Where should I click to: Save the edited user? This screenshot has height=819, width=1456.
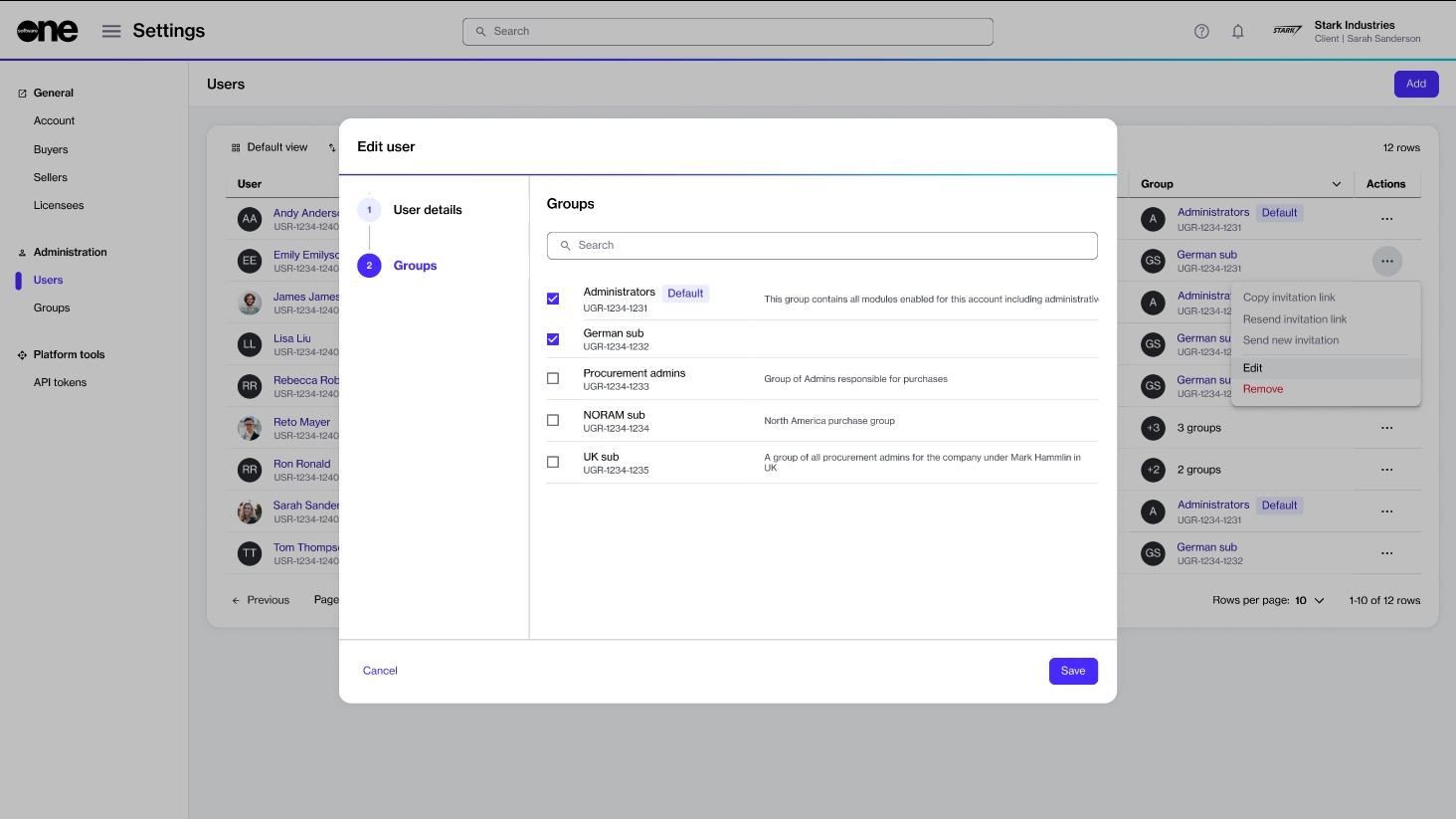(x=1073, y=671)
